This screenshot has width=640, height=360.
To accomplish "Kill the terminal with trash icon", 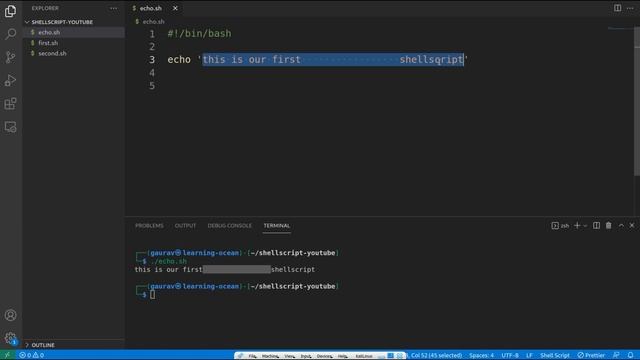I will click(609, 225).
